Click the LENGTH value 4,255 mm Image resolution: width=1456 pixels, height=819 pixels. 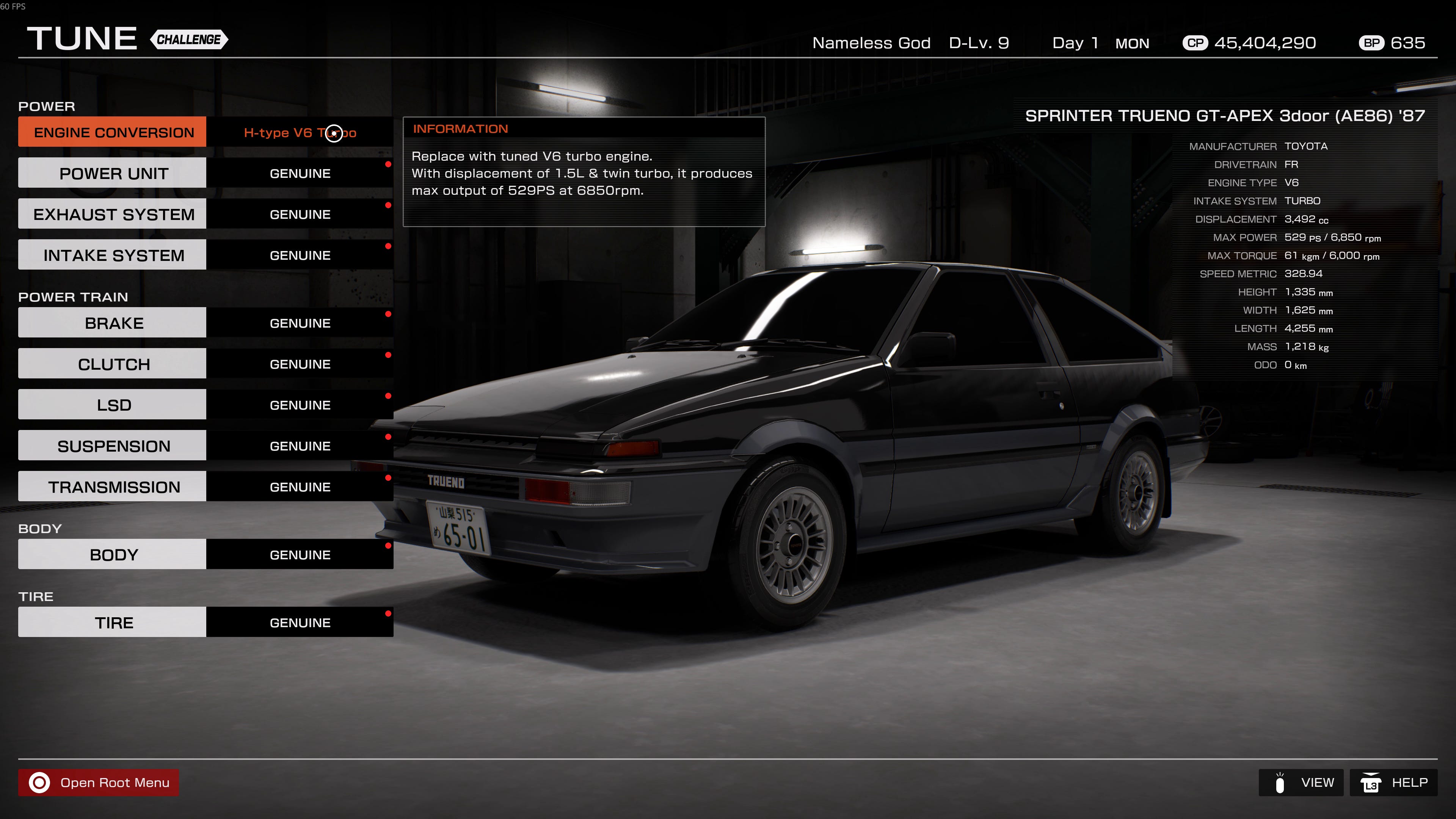click(1309, 328)
